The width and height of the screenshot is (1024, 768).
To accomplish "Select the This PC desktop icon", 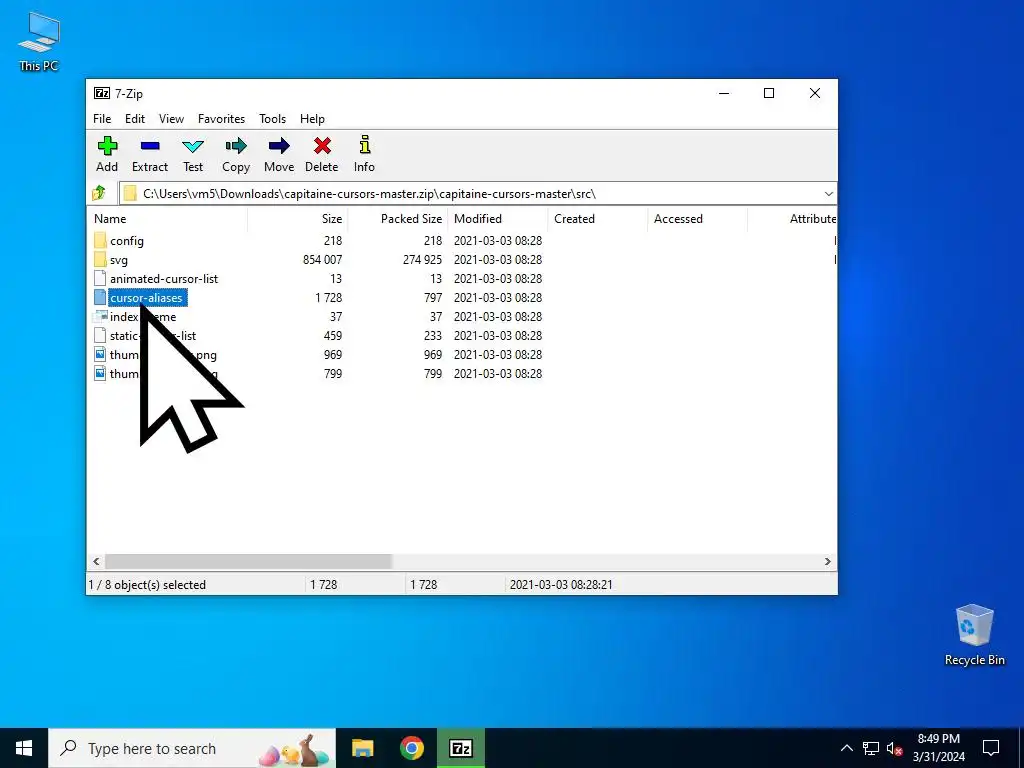I will coord(39,41).
